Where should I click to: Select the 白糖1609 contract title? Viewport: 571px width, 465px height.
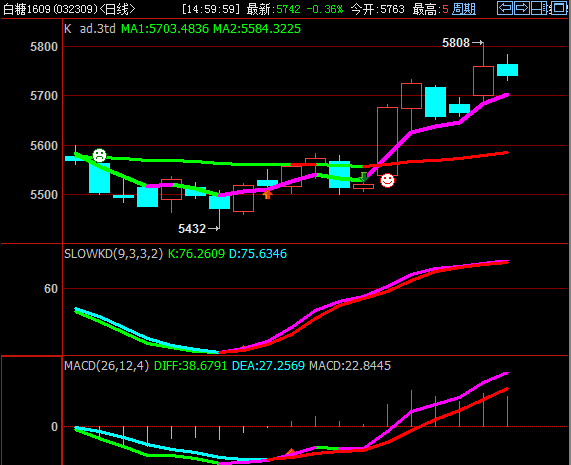[50, 9]
